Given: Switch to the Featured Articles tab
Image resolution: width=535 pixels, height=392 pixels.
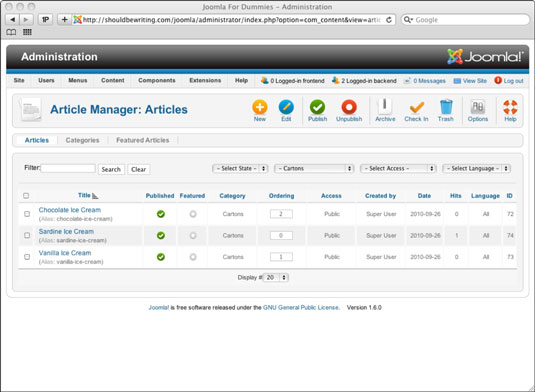Looking at the screenshot, I should click(143, 140).
